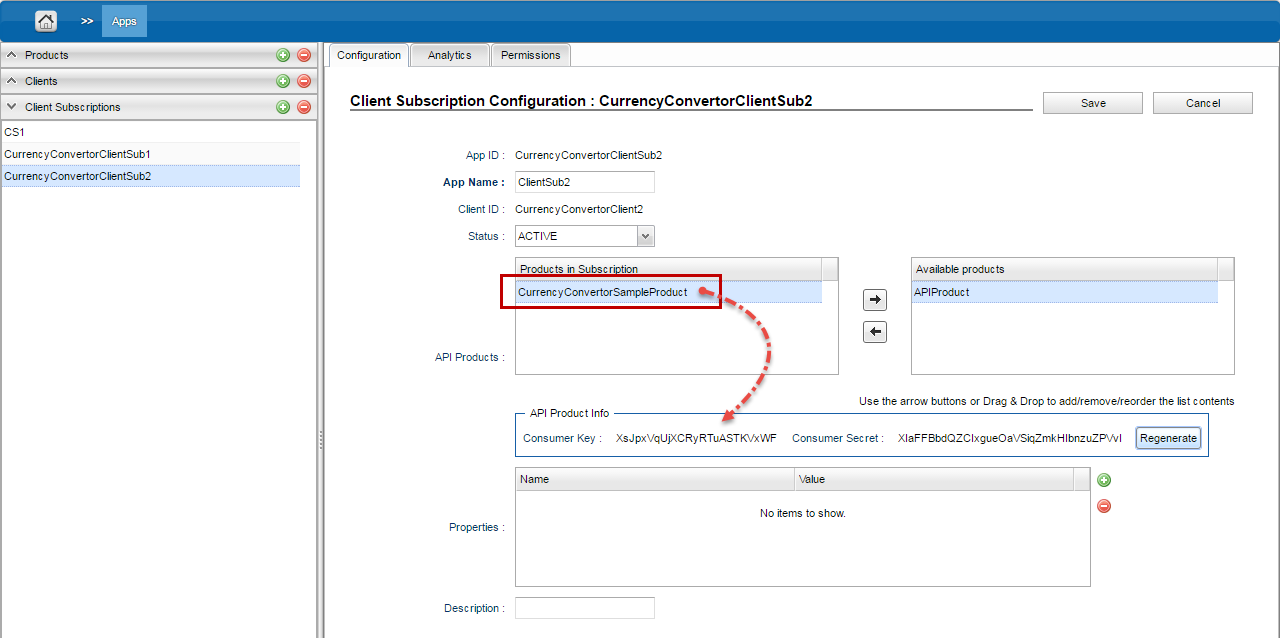The width and height of the screenshot is (1280, 638).
Task: Switch to the Analytics tab
Action: (x=449, y=55)
